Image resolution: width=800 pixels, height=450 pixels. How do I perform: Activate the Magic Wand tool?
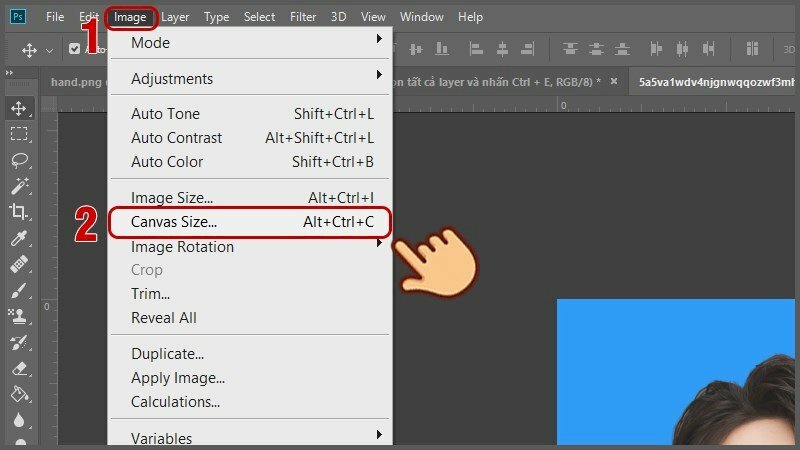18,186
